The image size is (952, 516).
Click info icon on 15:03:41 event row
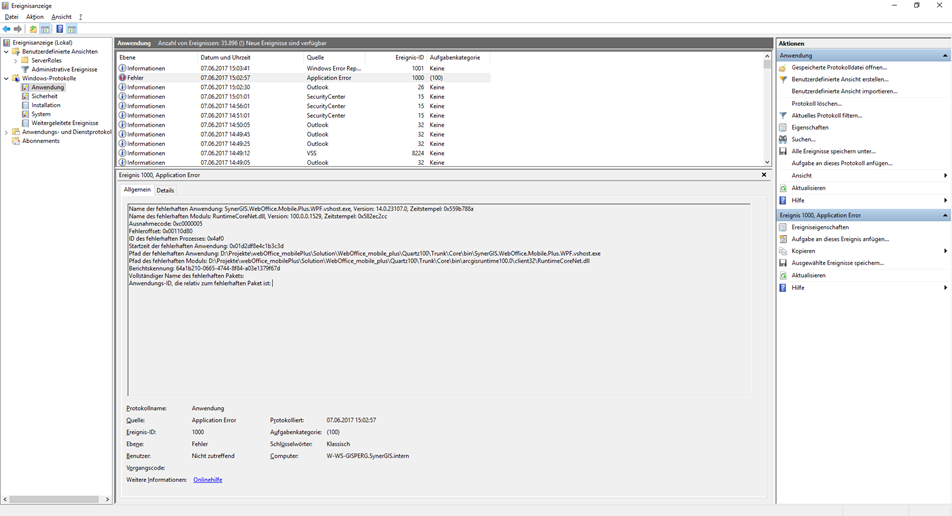point(123,68)
